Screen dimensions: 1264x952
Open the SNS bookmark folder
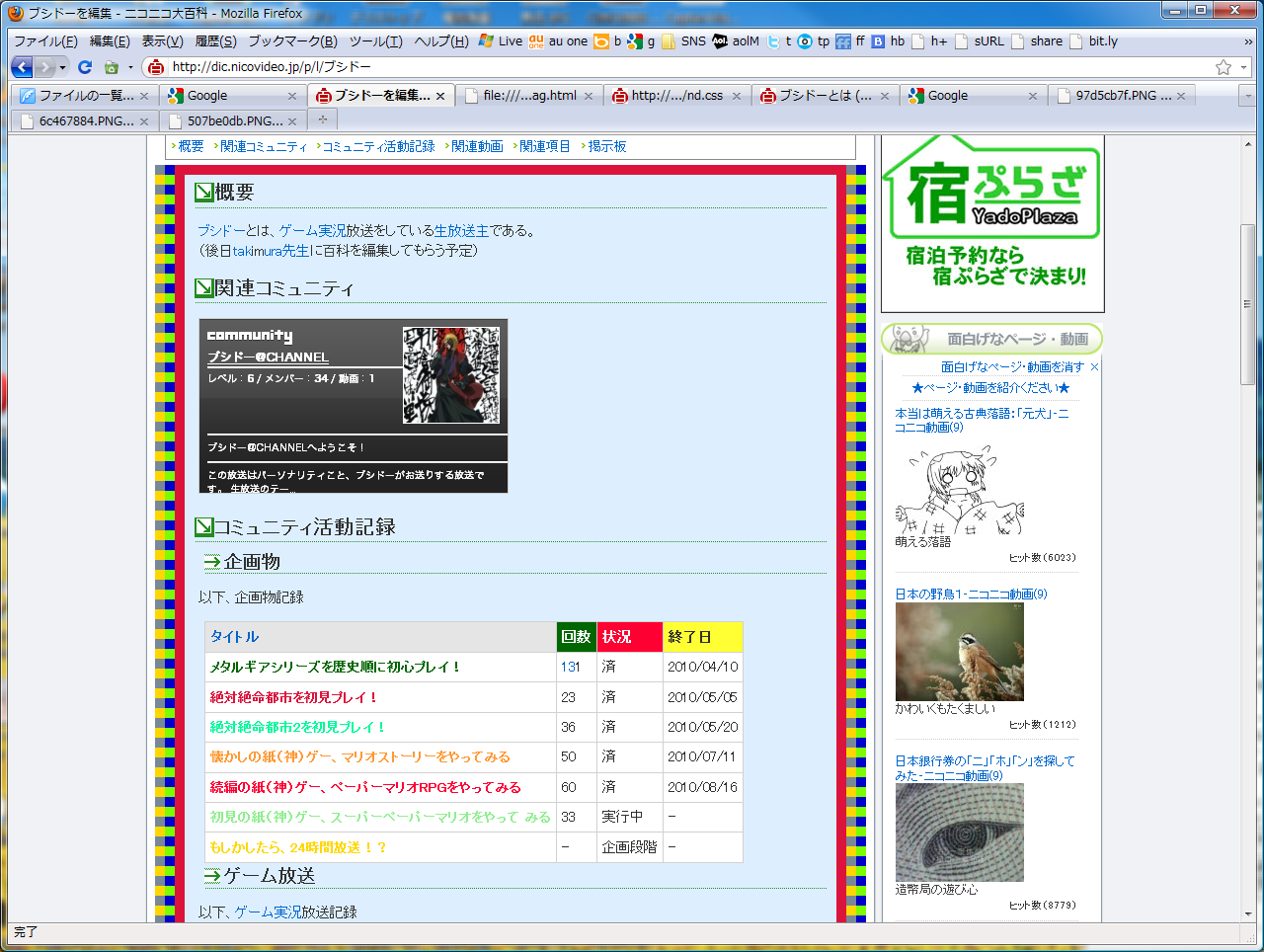684,41
